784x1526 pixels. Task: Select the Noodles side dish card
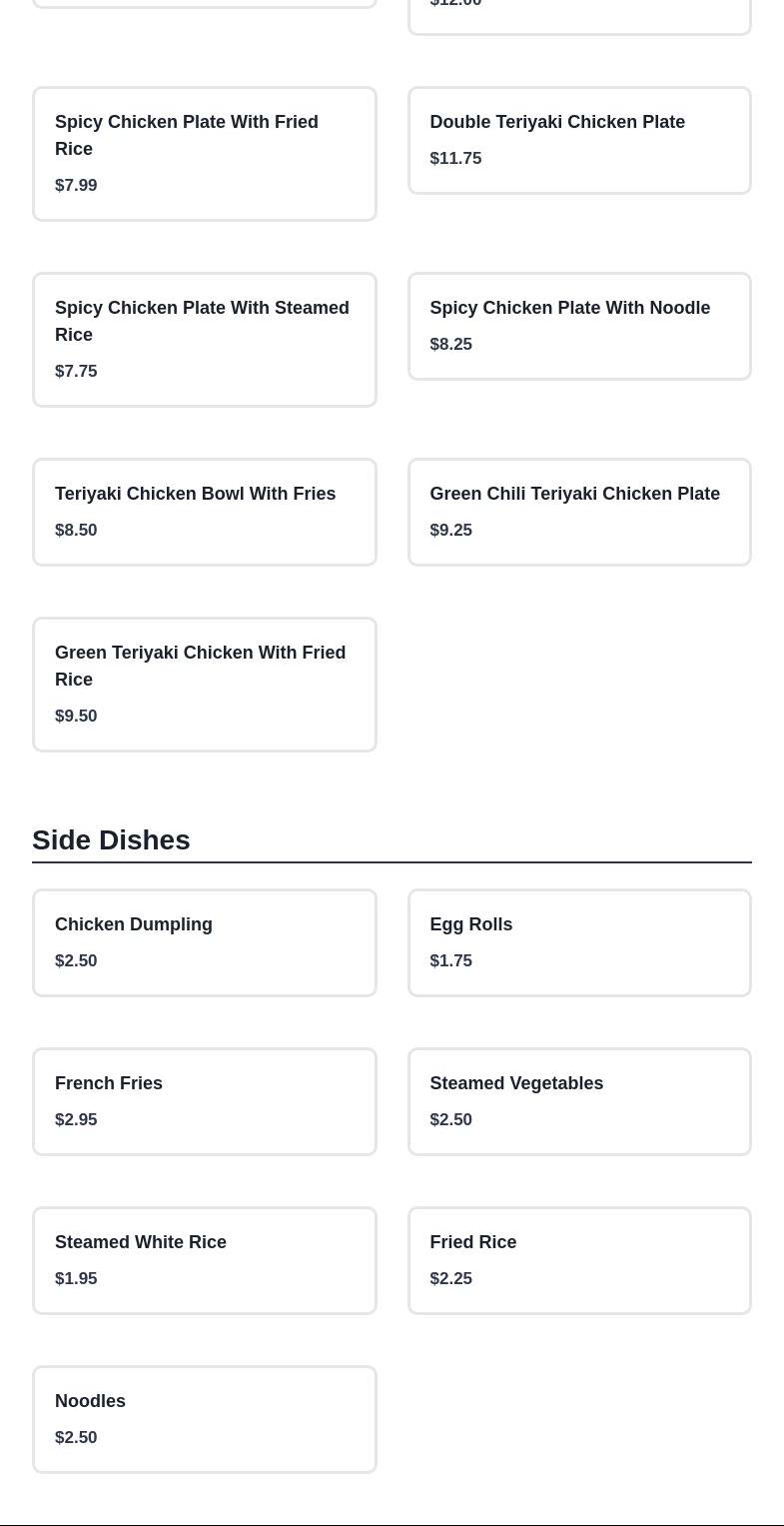[204, 1419]
